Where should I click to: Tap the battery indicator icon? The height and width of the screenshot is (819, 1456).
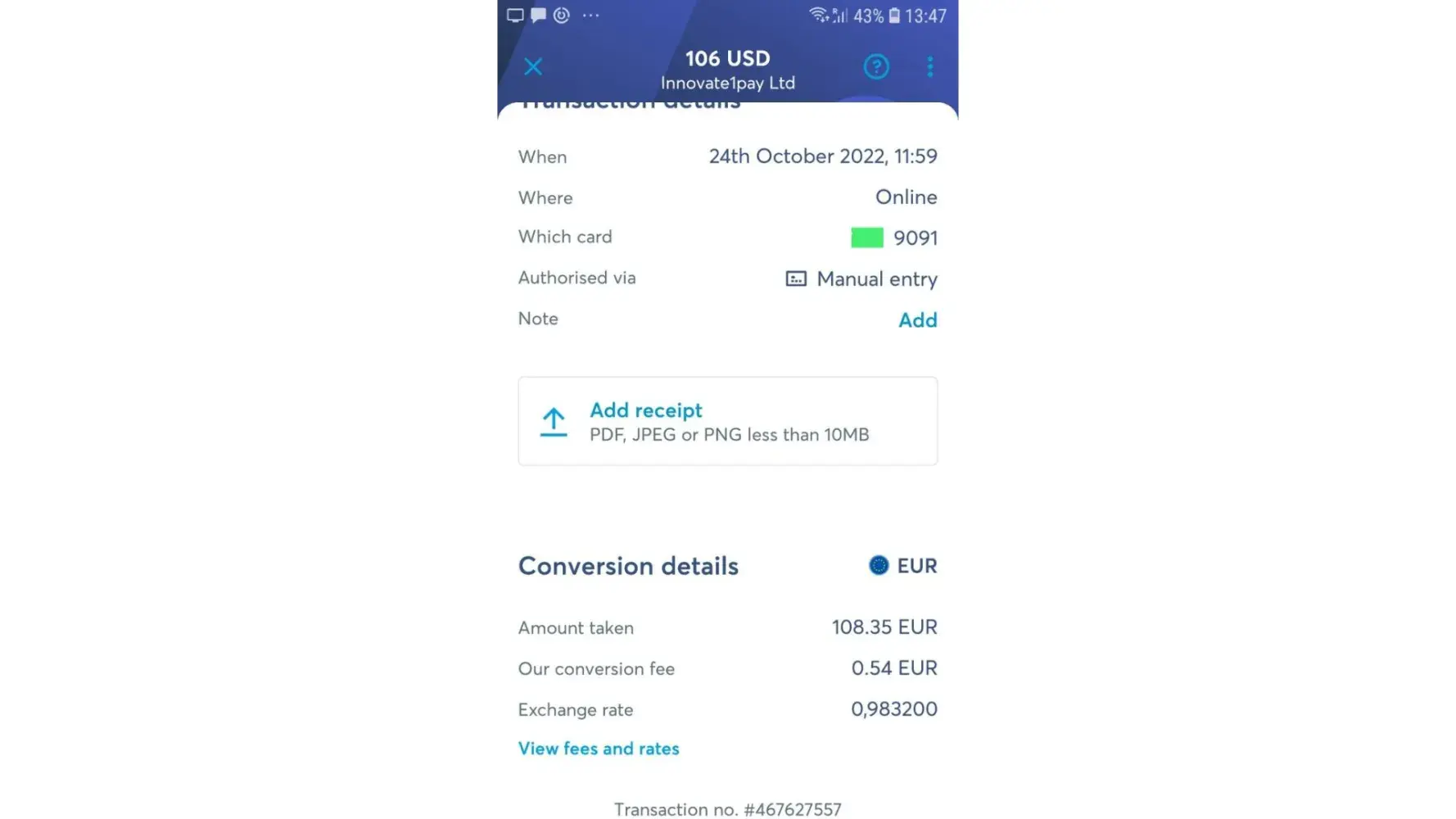pos(894,16)
